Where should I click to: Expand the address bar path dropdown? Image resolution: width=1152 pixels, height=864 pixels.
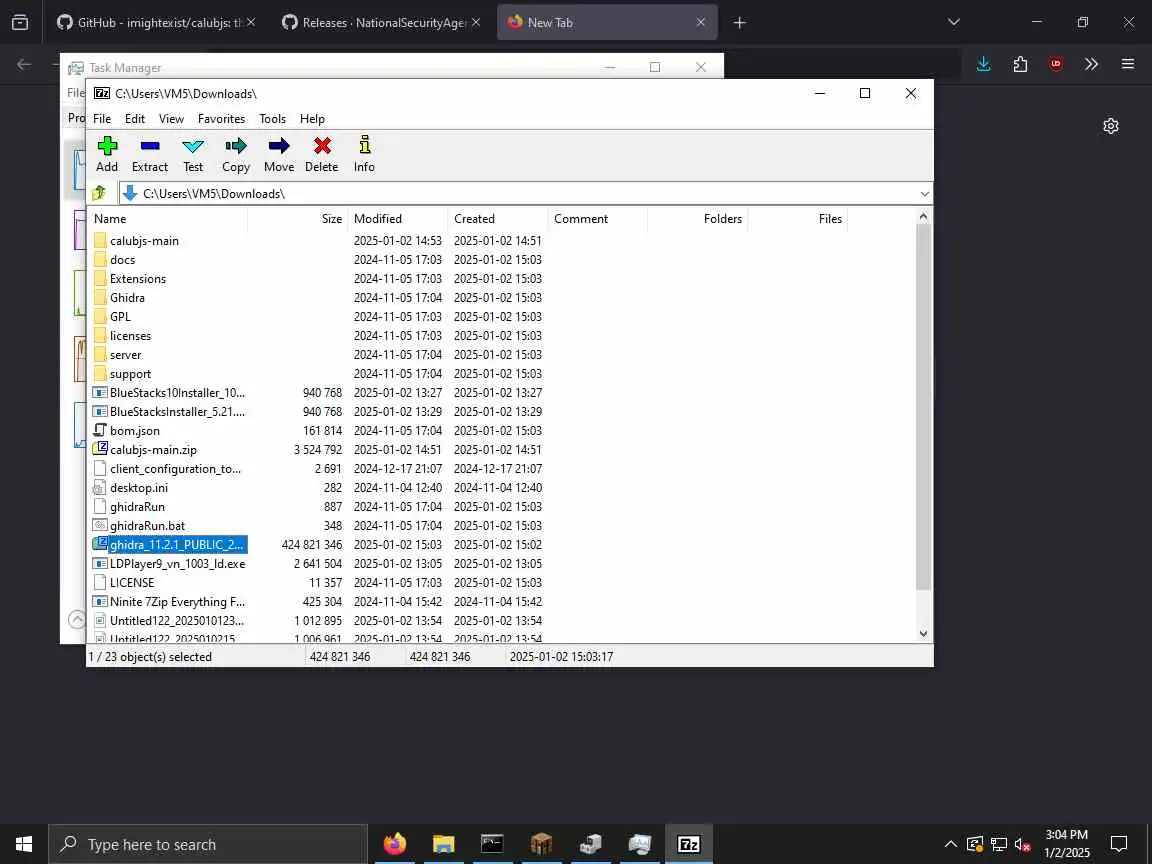point(924,194)
